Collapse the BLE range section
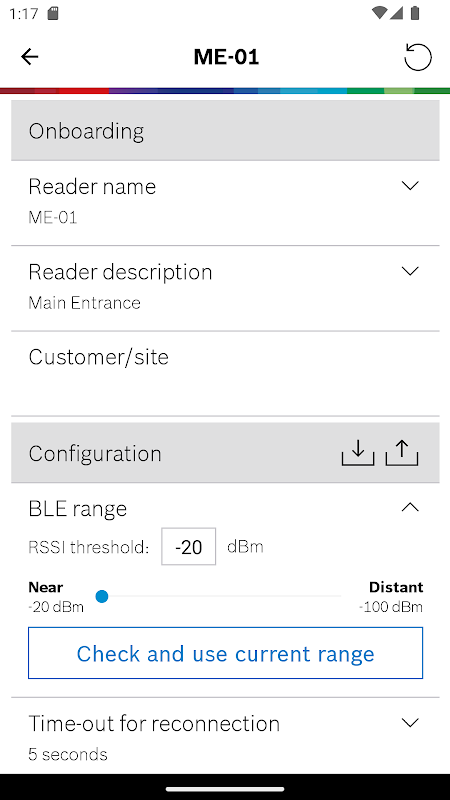 coord(410,507)
